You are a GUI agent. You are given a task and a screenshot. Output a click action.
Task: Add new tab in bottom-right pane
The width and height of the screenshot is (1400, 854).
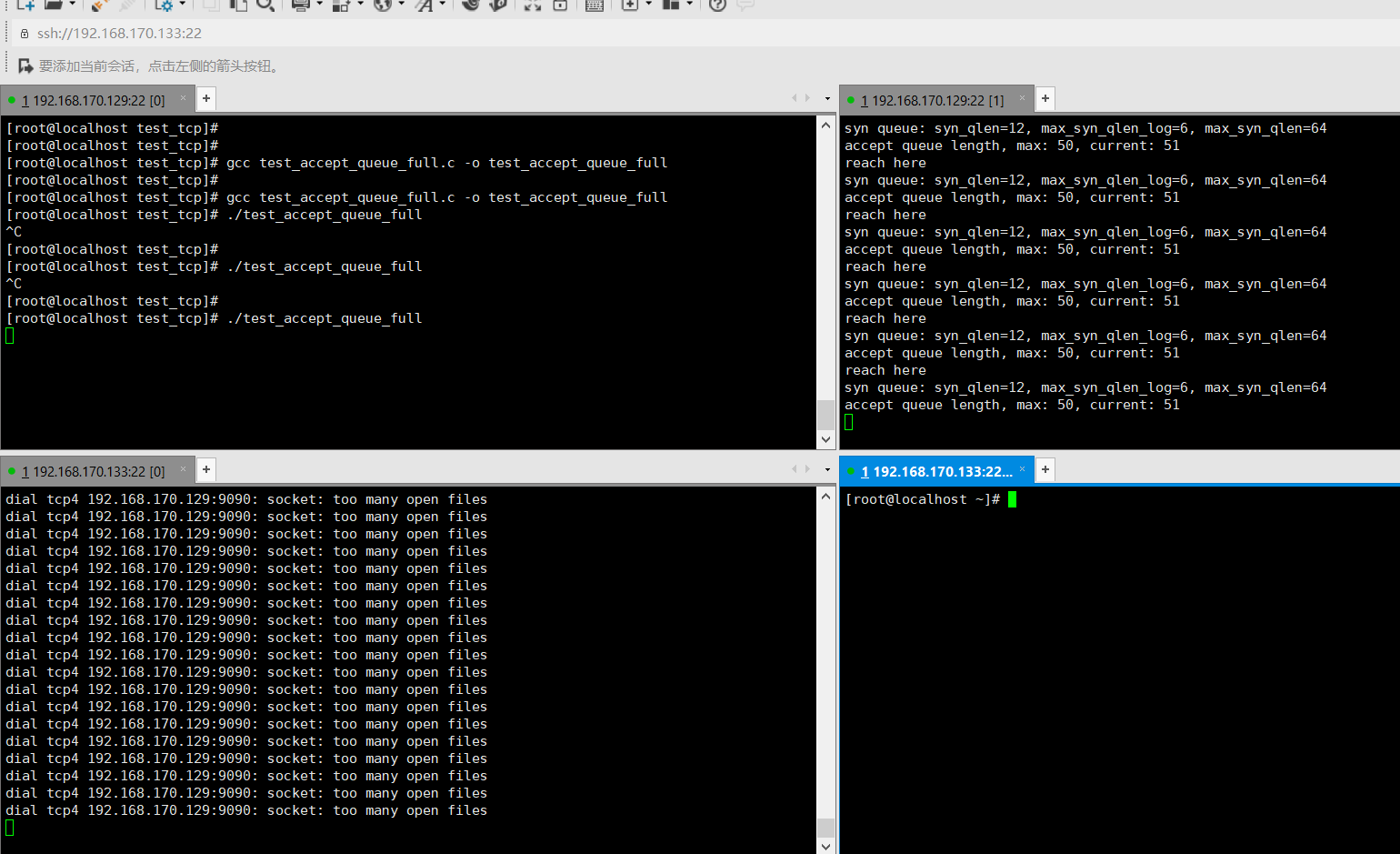click(x=1045, y=469)
